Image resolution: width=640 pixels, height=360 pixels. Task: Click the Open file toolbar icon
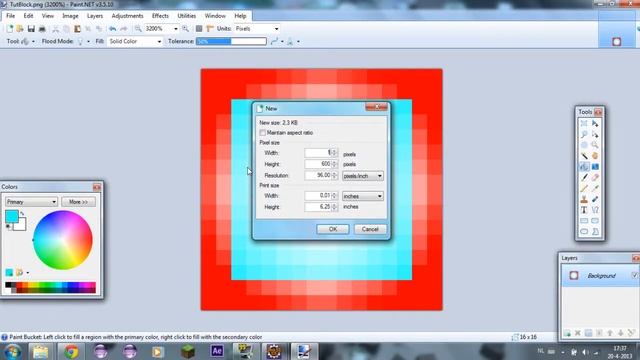pyautogui.click(x=20, y=29)
